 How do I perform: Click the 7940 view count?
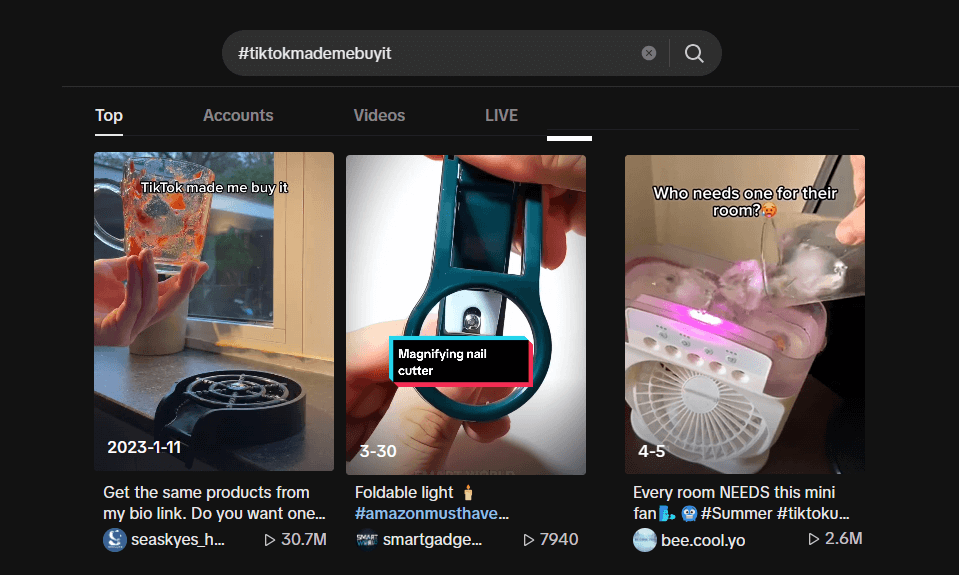tap(559, 540)
